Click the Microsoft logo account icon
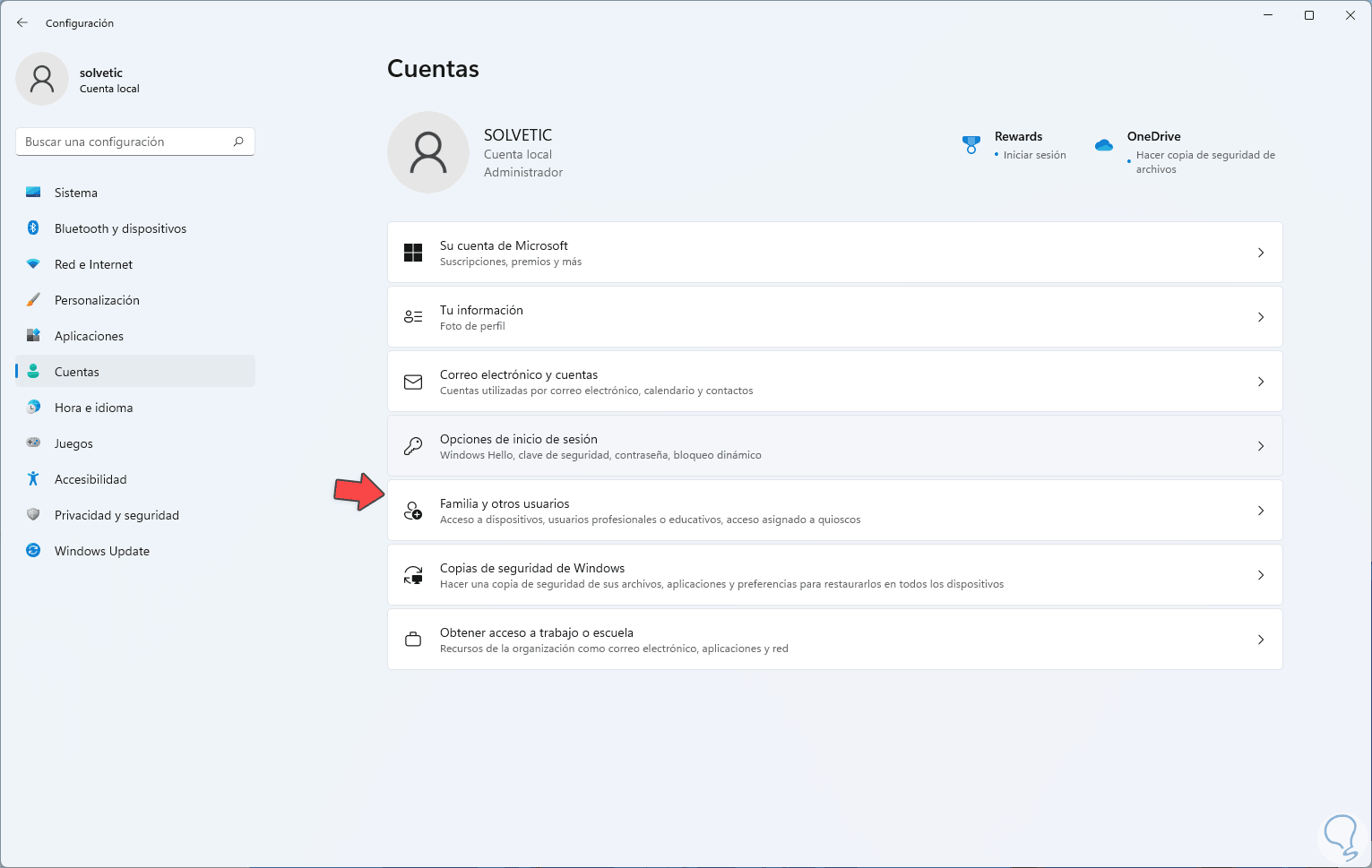 [x=413, y=253]
